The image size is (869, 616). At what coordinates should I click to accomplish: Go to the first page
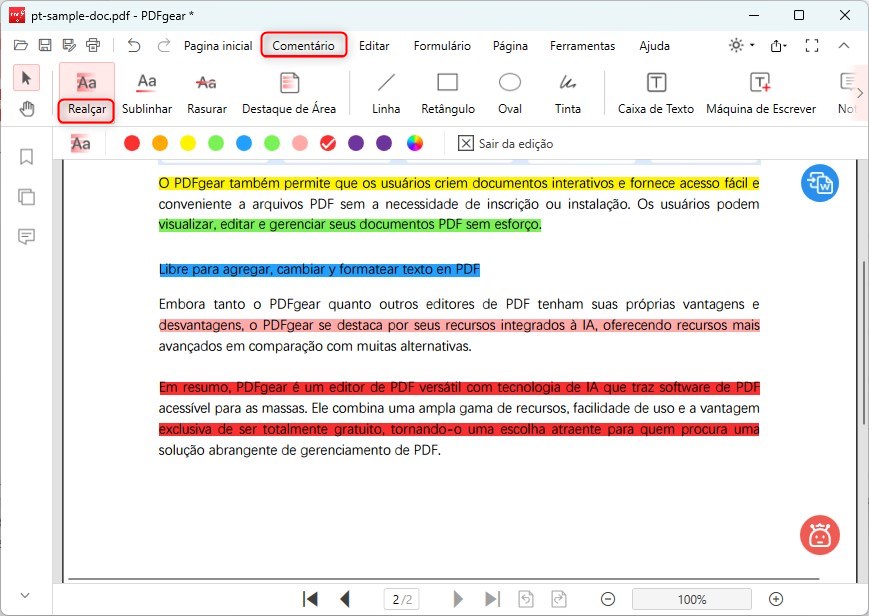[x=311, y=599]
